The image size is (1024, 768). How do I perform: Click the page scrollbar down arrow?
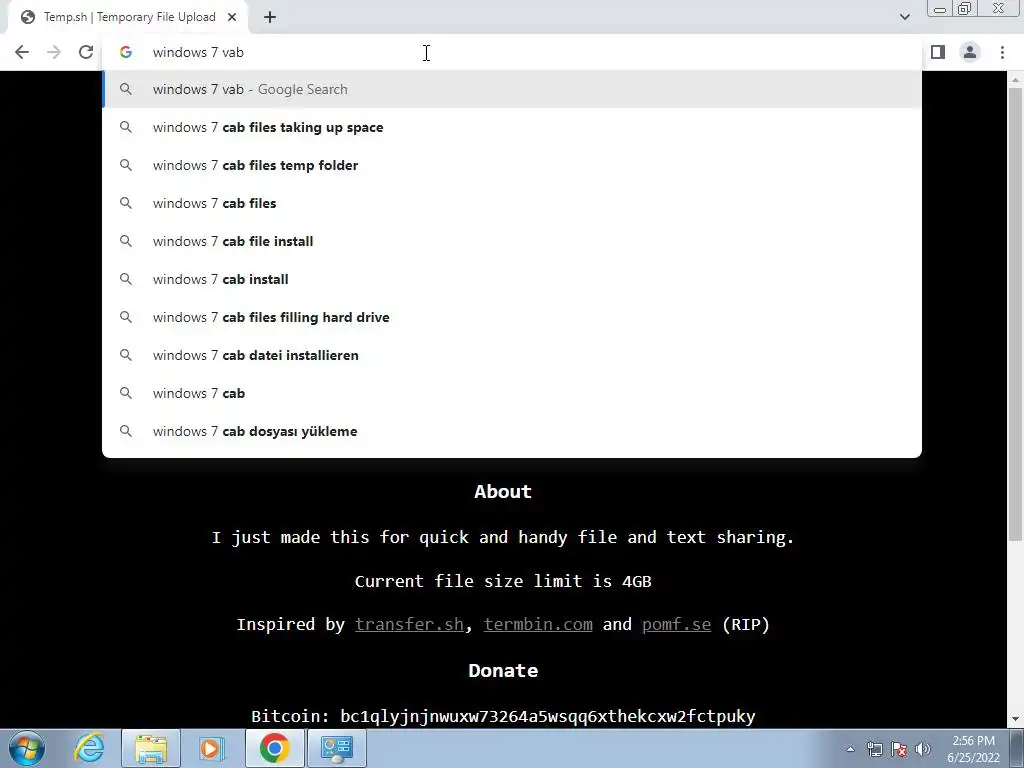tap(1015, 719)
